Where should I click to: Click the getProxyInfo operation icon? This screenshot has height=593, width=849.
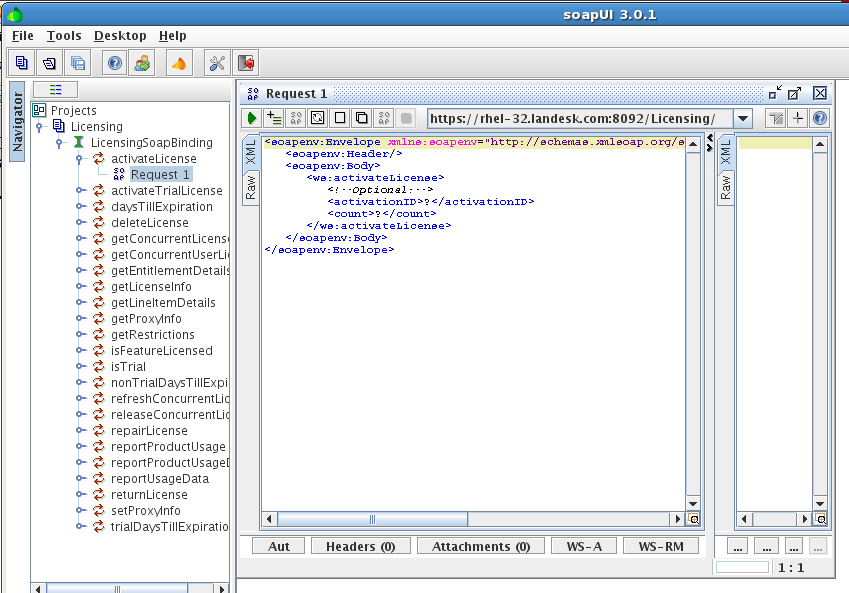[99, 318]
